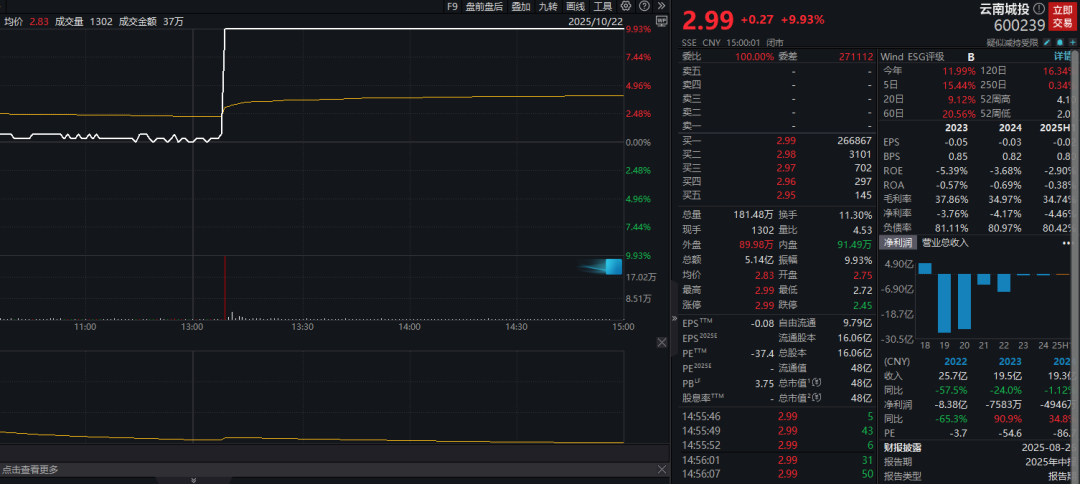Close the lower indicator panel X
Image resolution: width=1080 pixels, height=484 pixels.
(661, 342)
